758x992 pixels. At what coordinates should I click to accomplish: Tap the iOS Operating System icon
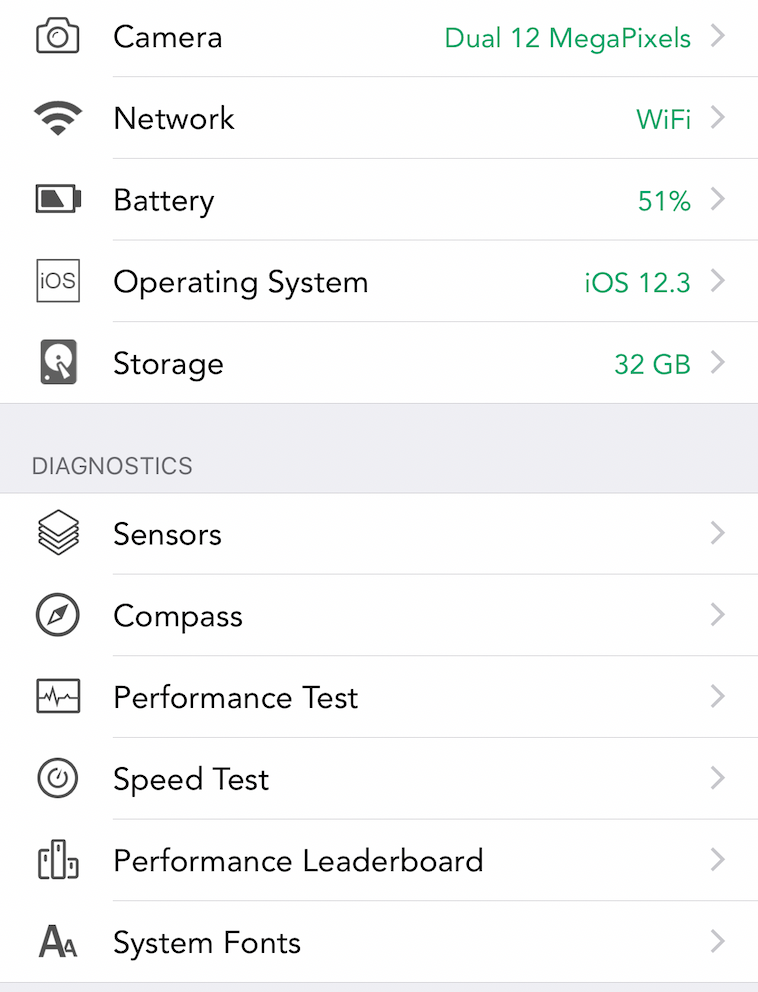58,281
